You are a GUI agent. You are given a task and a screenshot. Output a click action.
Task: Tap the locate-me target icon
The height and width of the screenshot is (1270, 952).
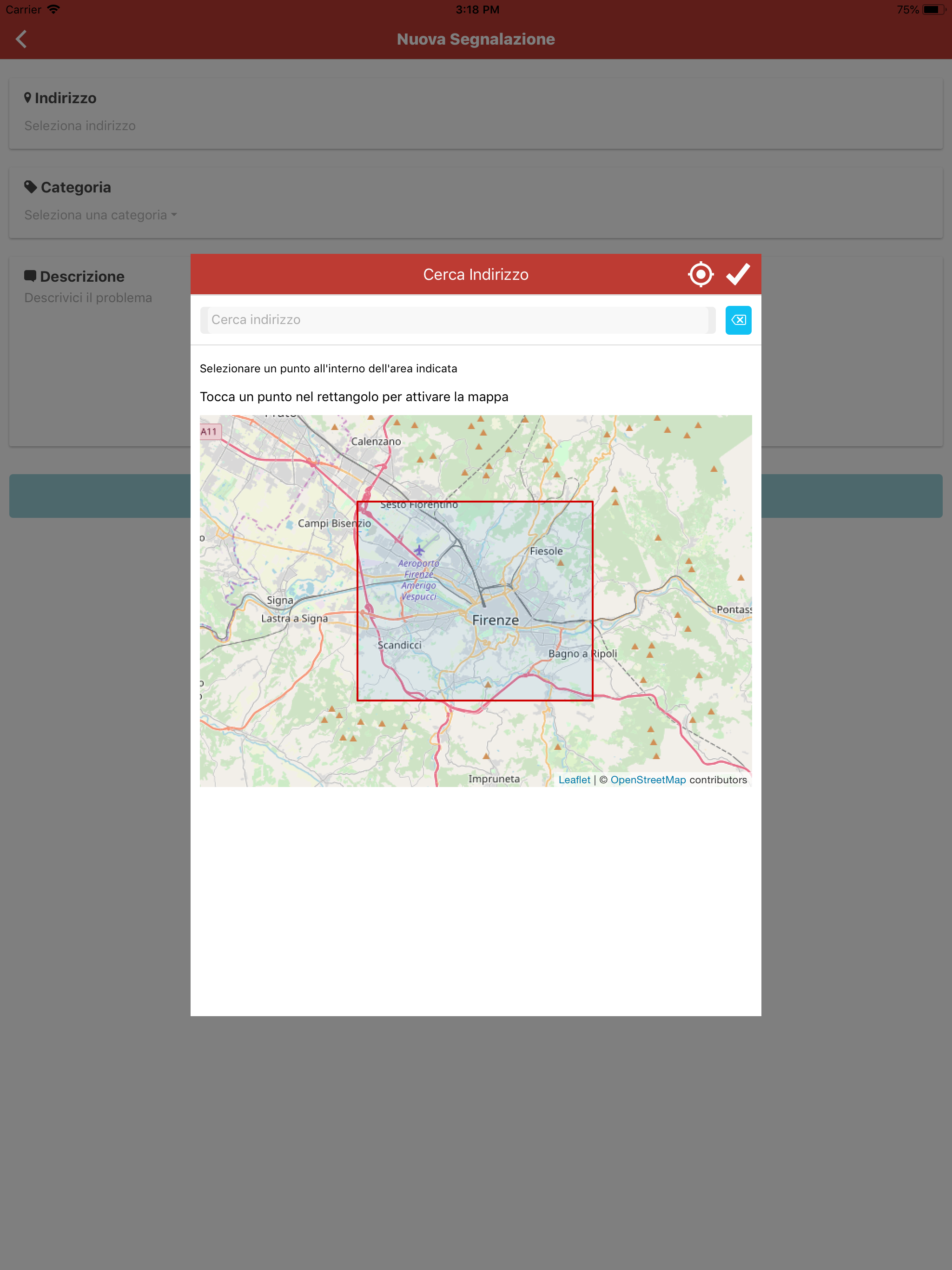coord(701,274)
